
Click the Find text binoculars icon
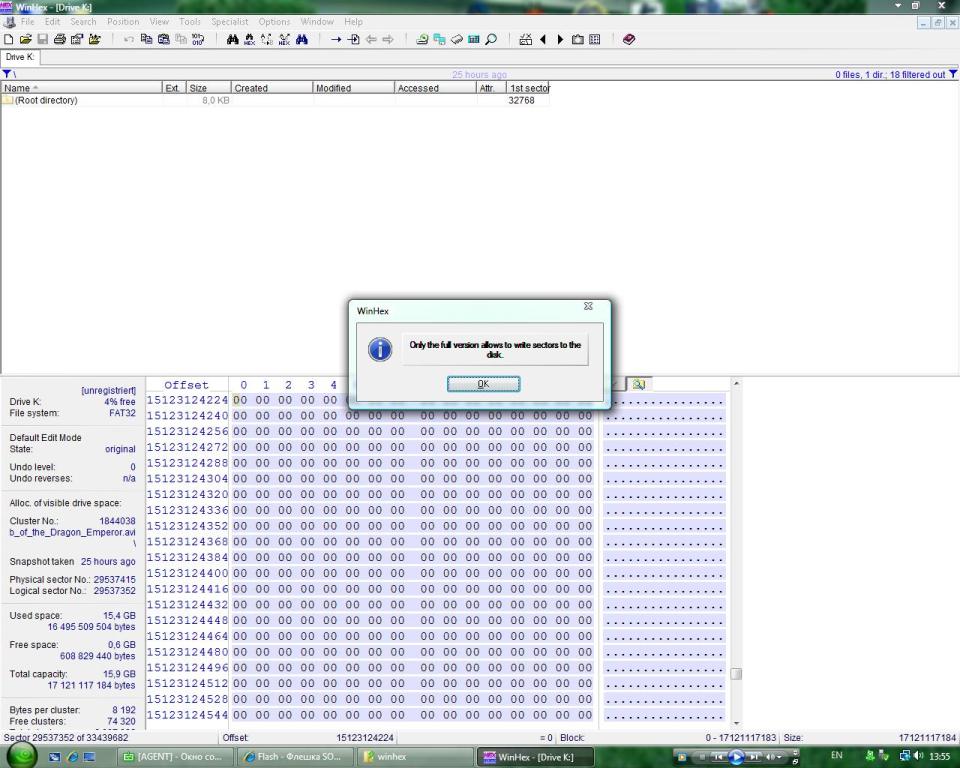[x=233, y=39]
